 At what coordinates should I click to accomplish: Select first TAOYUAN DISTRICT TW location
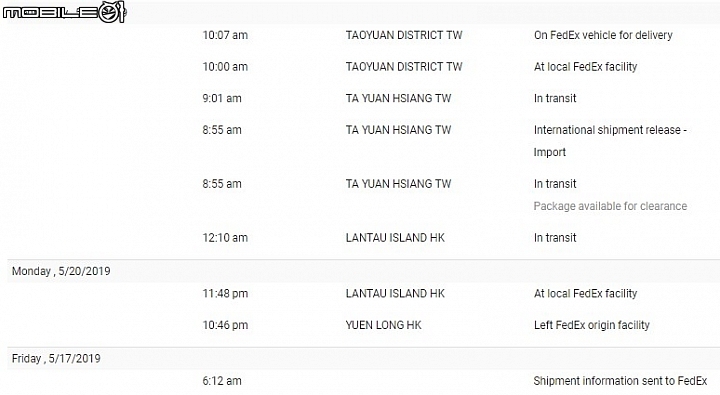[404, 35]
